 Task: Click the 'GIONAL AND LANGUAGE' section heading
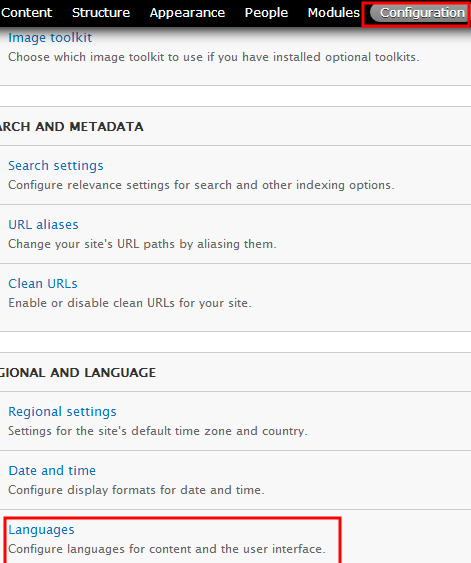click(78, 373)
